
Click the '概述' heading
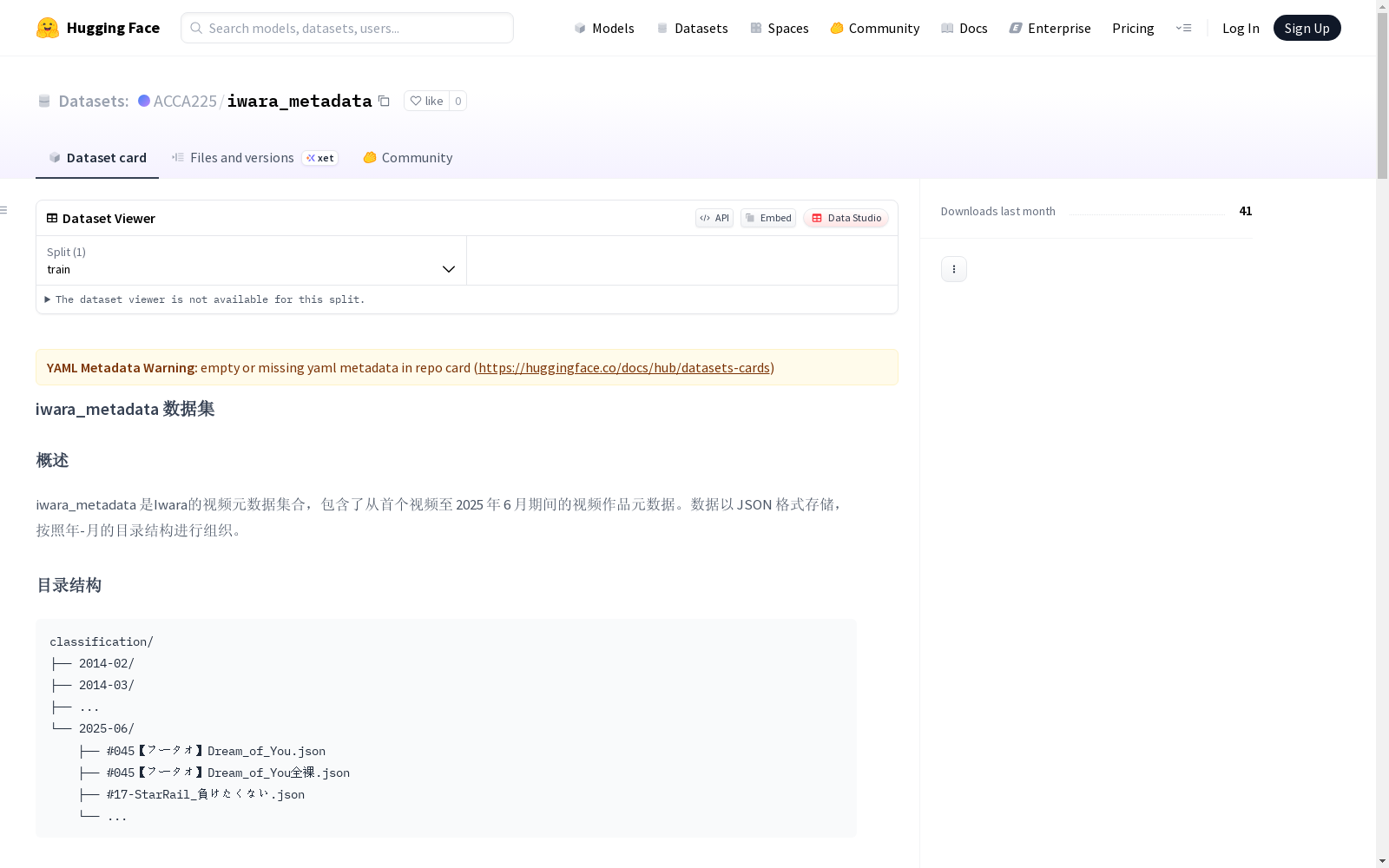[x=52, y=460]
